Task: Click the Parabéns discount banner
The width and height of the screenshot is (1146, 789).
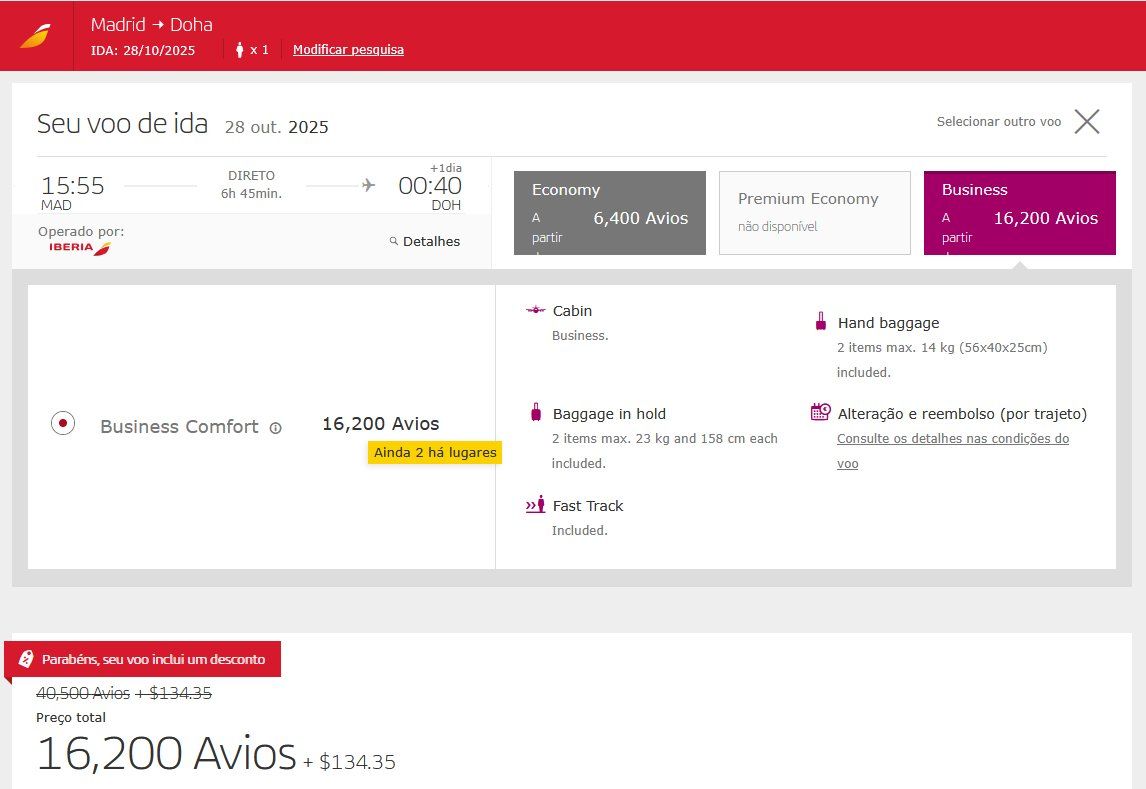Action: pyautogui.click(x=143, y=659)
